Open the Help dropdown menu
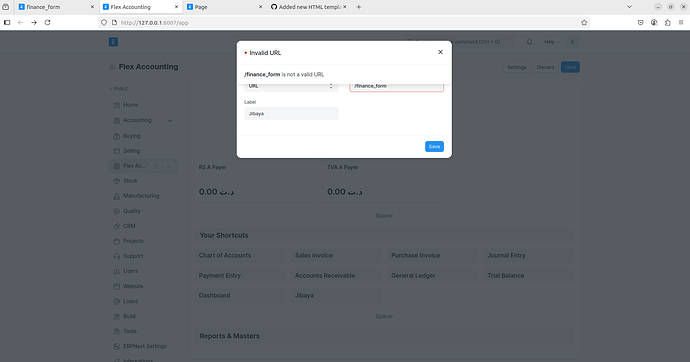 click(551, 42)
